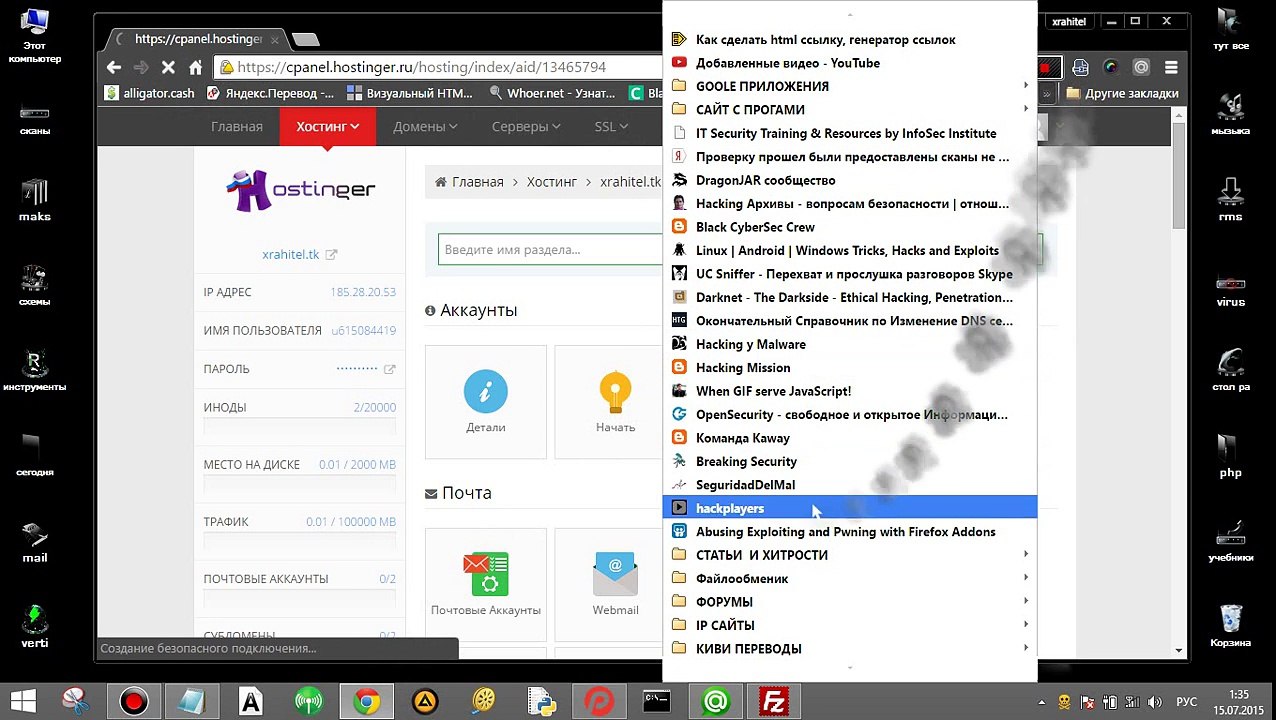Open the Детали account icon

pyautogui.click(x=486, y=401)
